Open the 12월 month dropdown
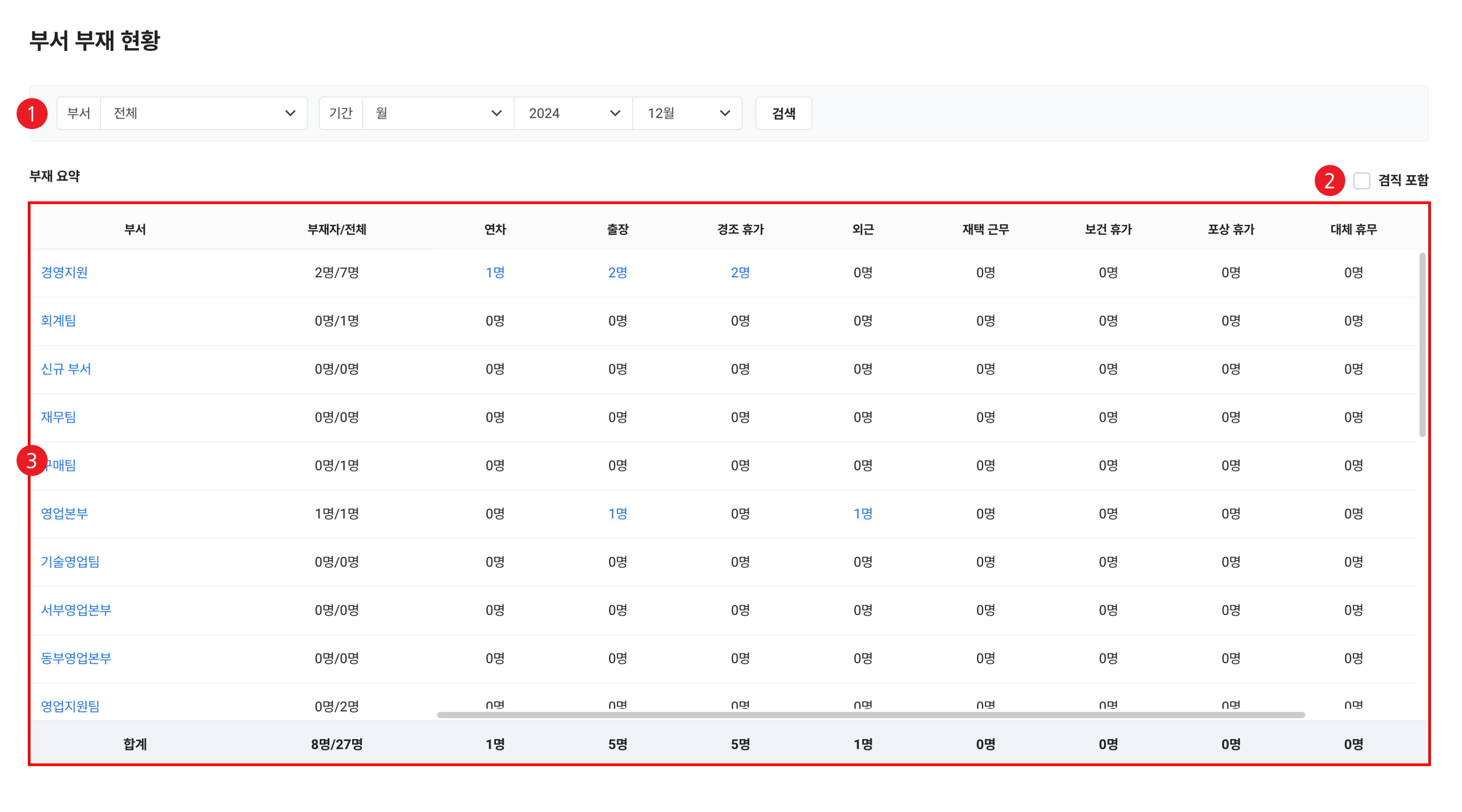 [x=687, y=113]
